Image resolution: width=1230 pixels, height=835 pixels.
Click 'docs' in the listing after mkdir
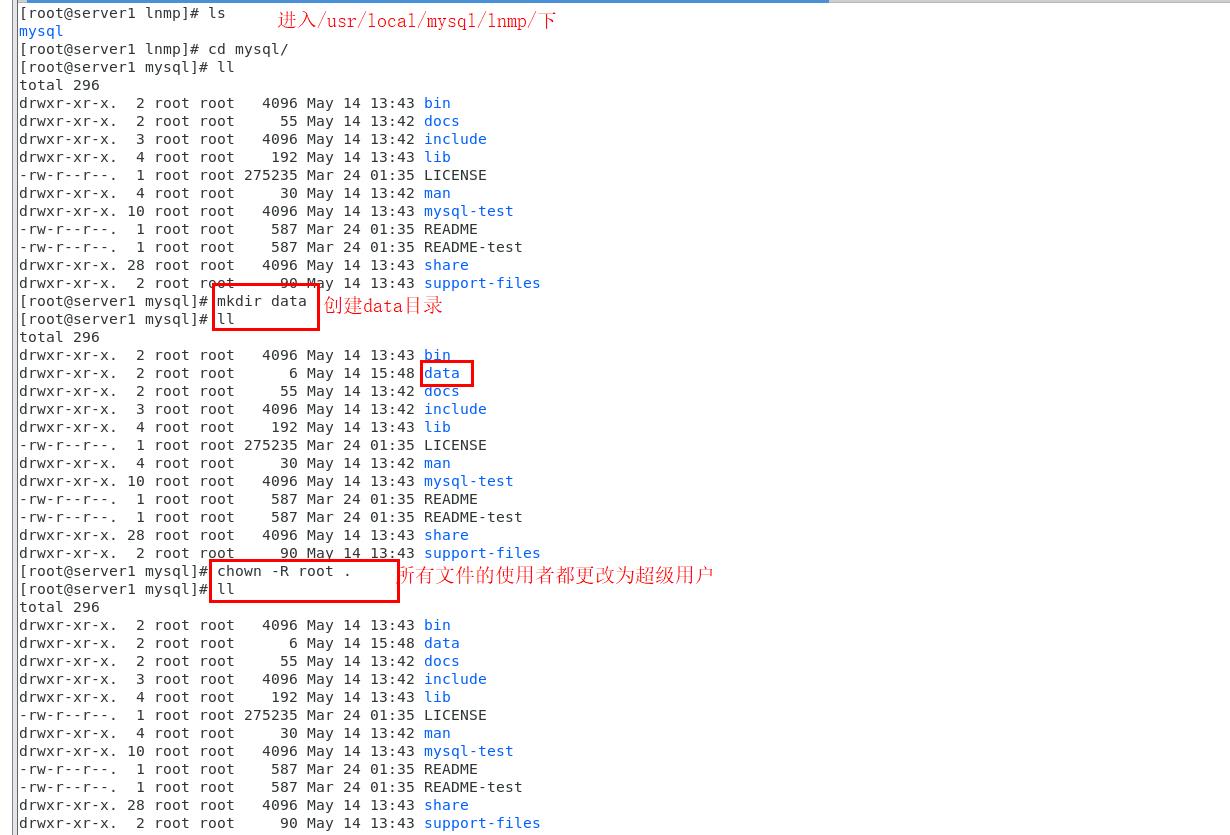[x=442, y=391]
